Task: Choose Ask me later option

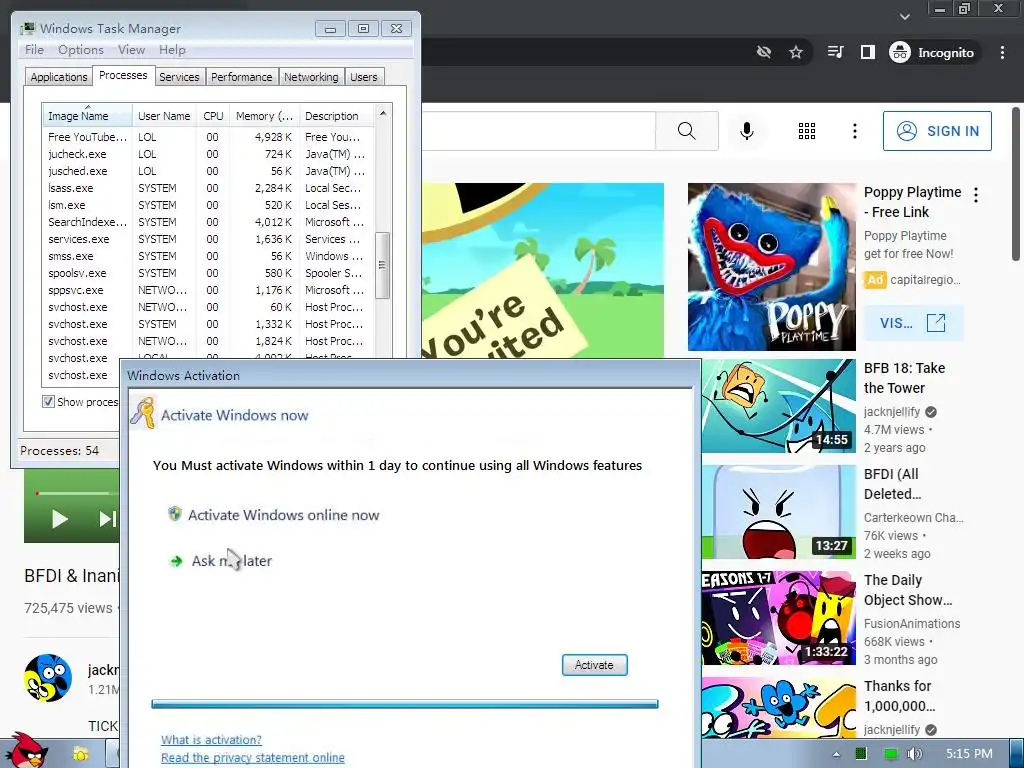Action: click(221, 560)
